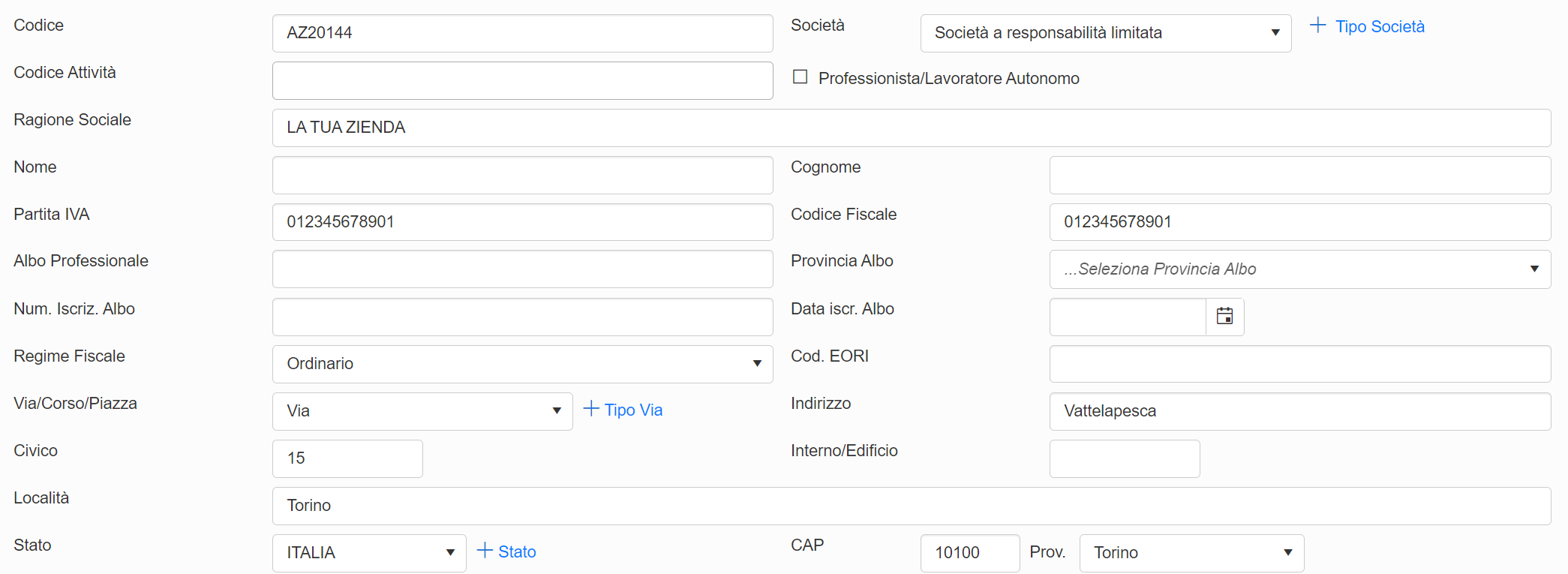Click the Partita IVA input field
Viewport: 1568px width, 574px height.
point(523,222)
